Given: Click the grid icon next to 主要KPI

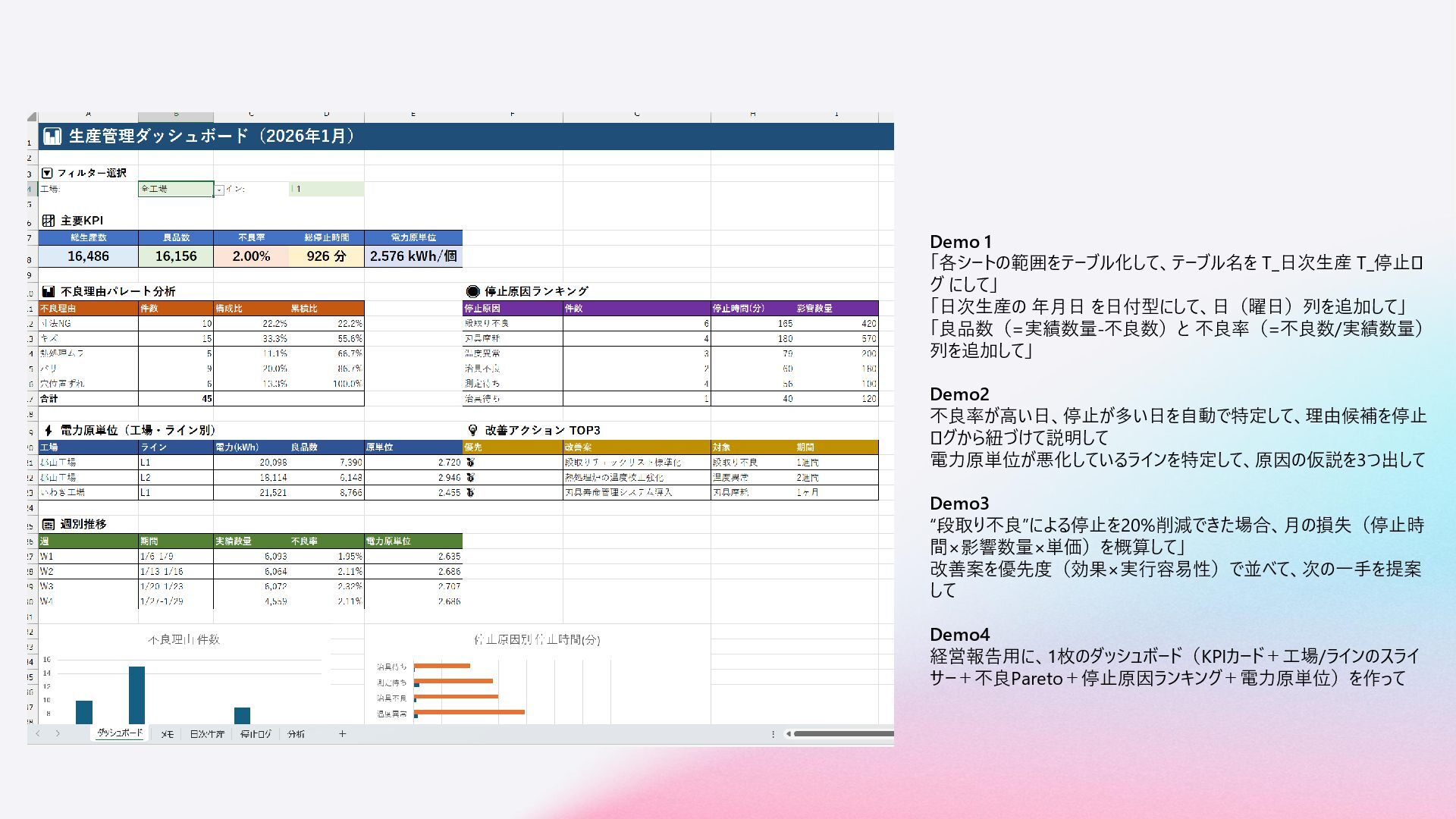Looking at the screenshot, I should click(x=49, y=221).
